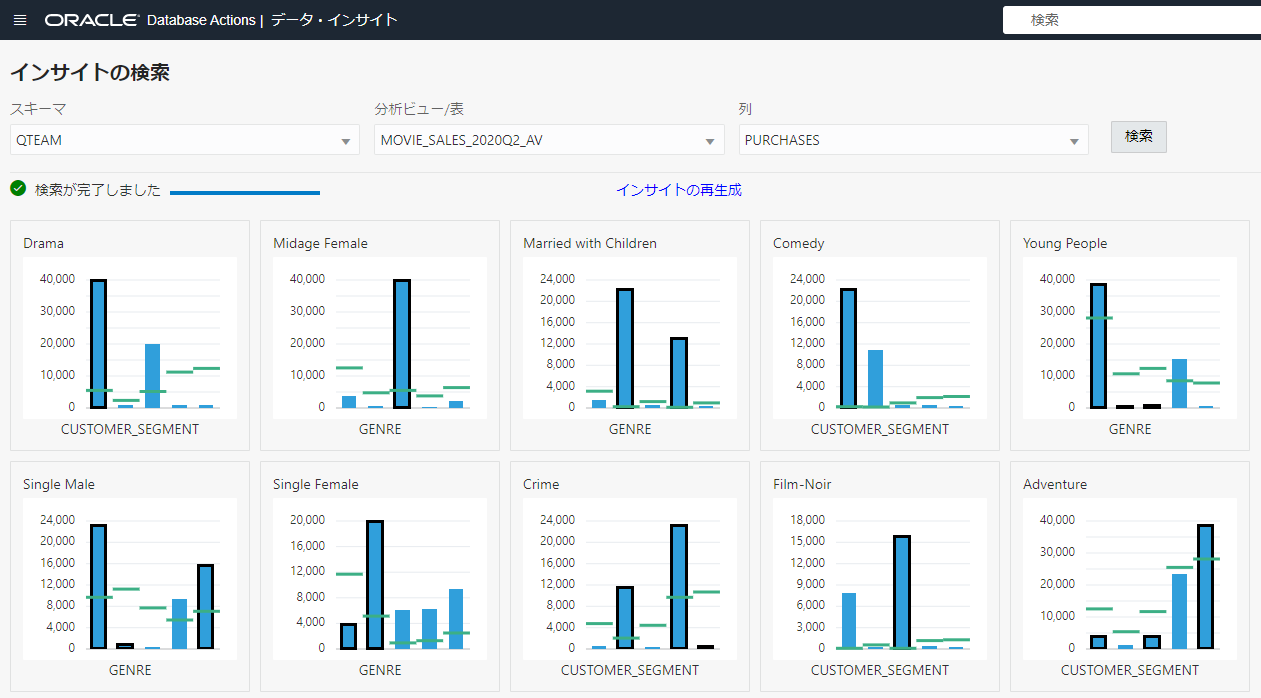
Task: Click the Oracle logo in header
Action: pyautogui.click(x=92, y=20)
